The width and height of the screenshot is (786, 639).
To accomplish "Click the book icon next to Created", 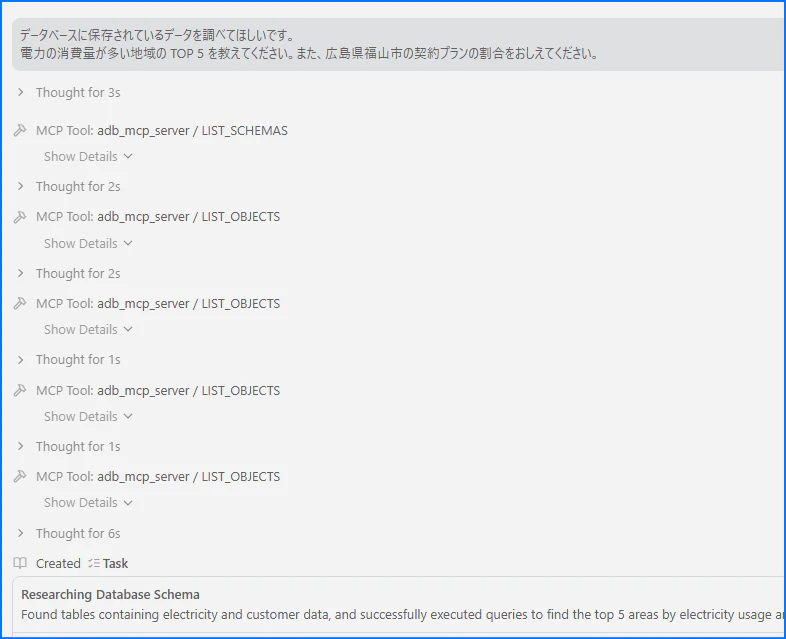I will click(20, 563).
